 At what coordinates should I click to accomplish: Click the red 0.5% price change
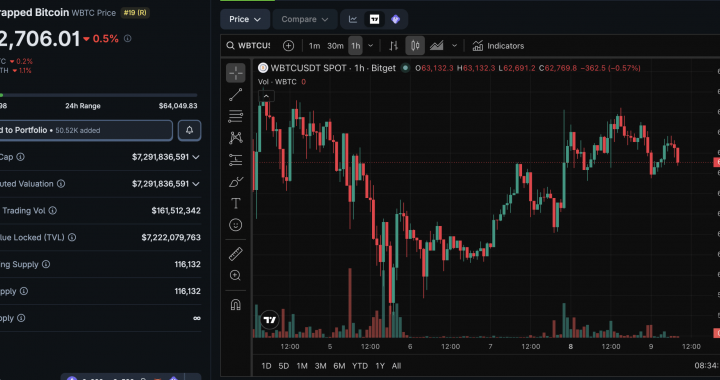(x=101, y=39)
